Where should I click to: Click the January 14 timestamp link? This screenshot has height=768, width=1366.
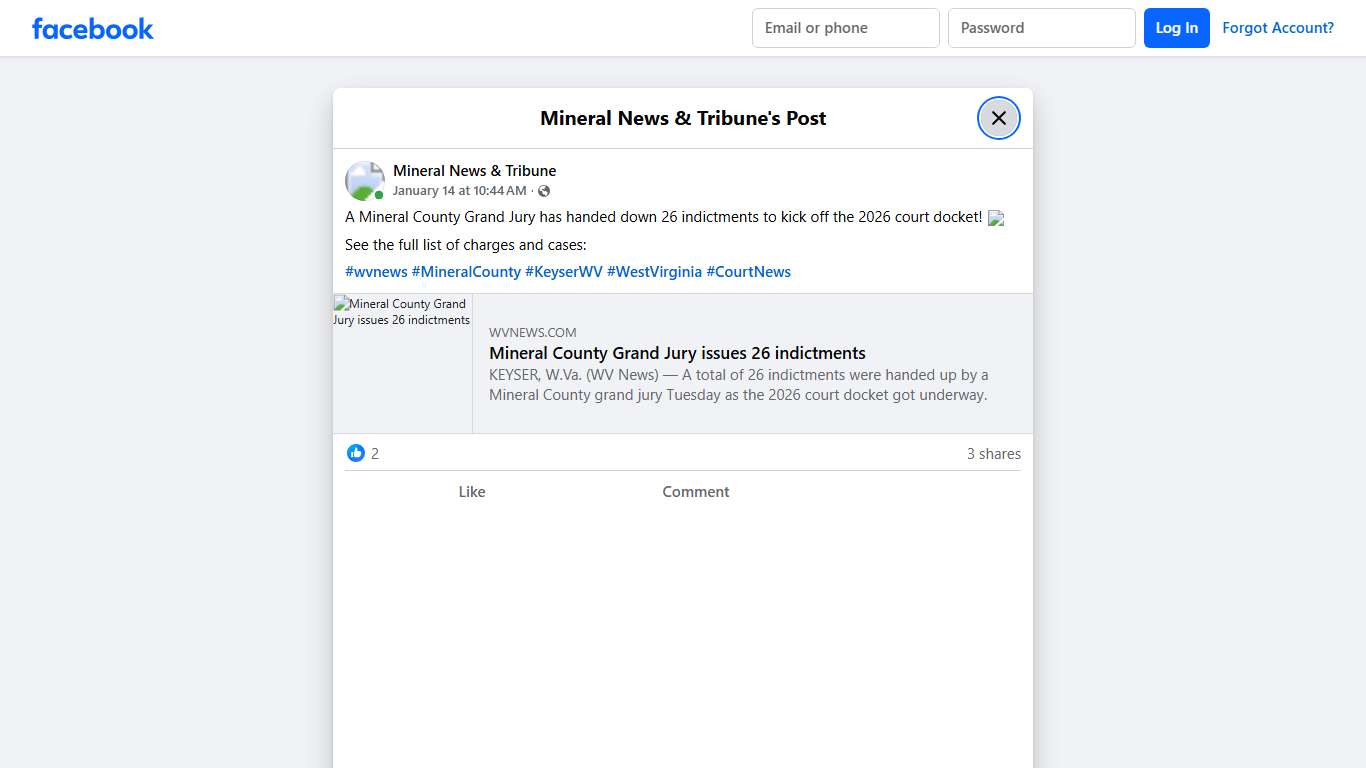click(x=459, y=190)
